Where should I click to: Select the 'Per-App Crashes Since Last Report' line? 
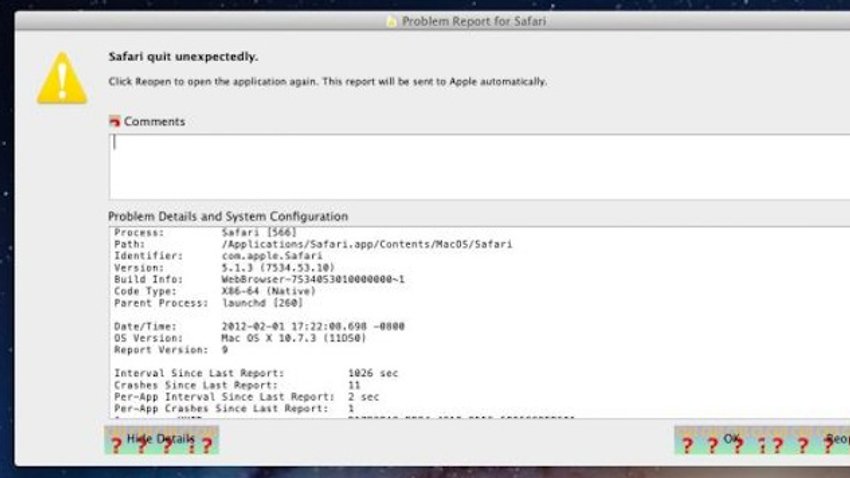click(x=234, y=409)
